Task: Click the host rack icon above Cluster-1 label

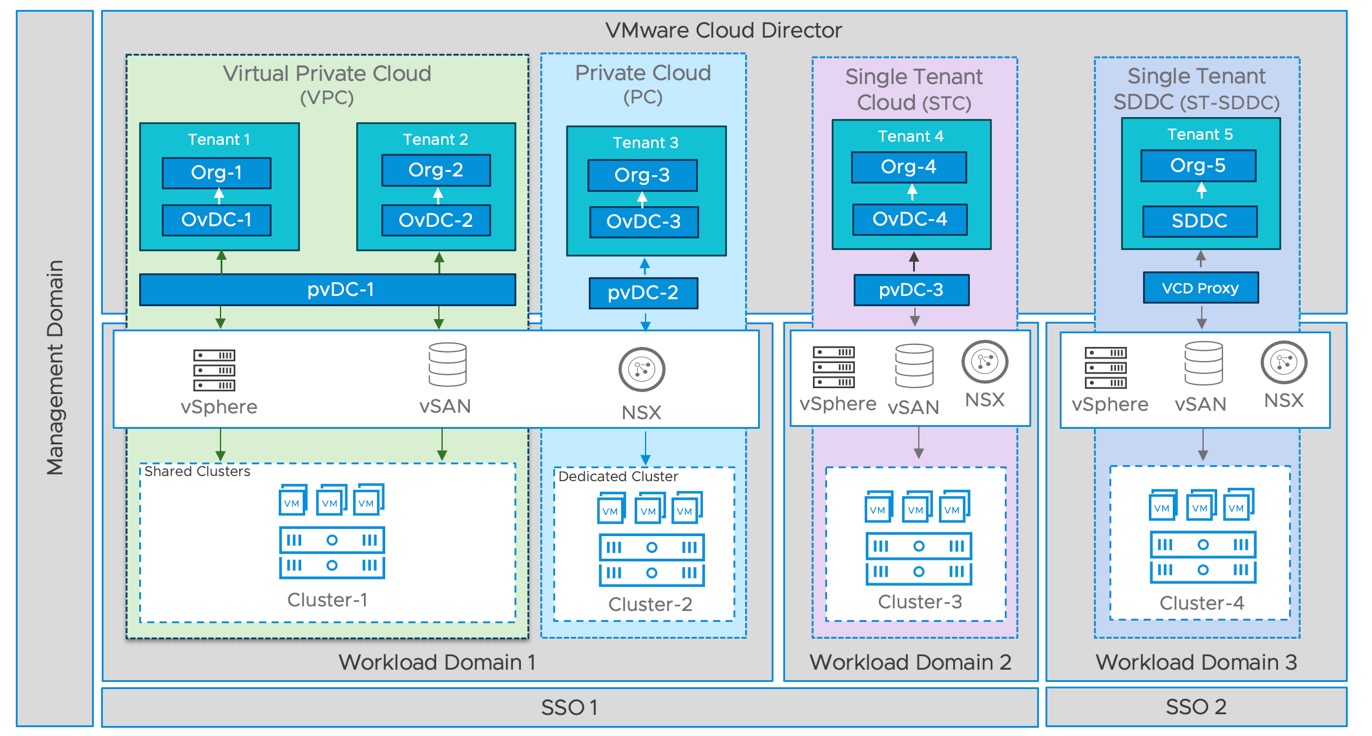Action: [x=332, y=553]
